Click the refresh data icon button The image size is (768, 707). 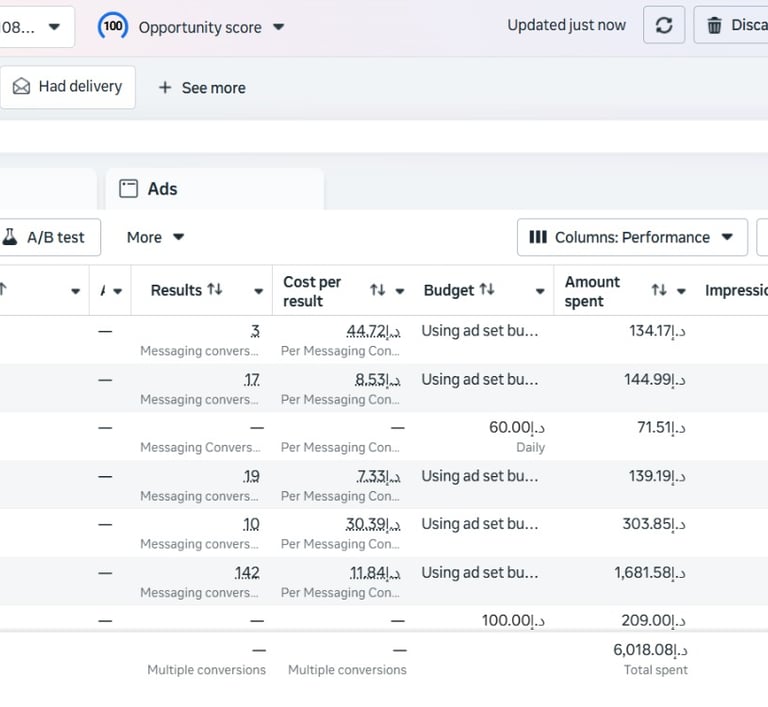664,26
